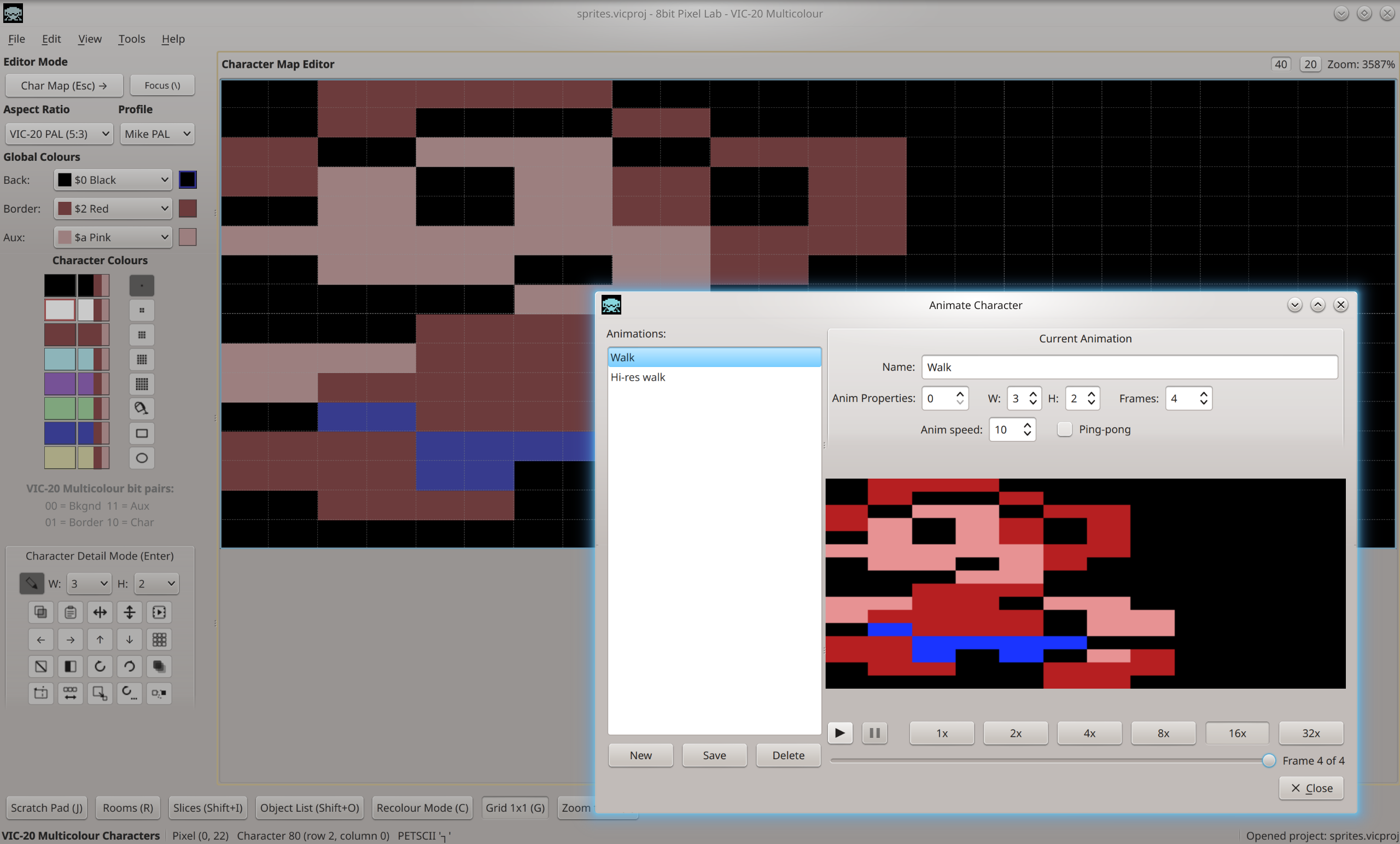The height and width of the screenshot is (844, 1400).
Task: Select the 2x2 dot brush size
Action: pyautogui.click(x=142, y=310)
